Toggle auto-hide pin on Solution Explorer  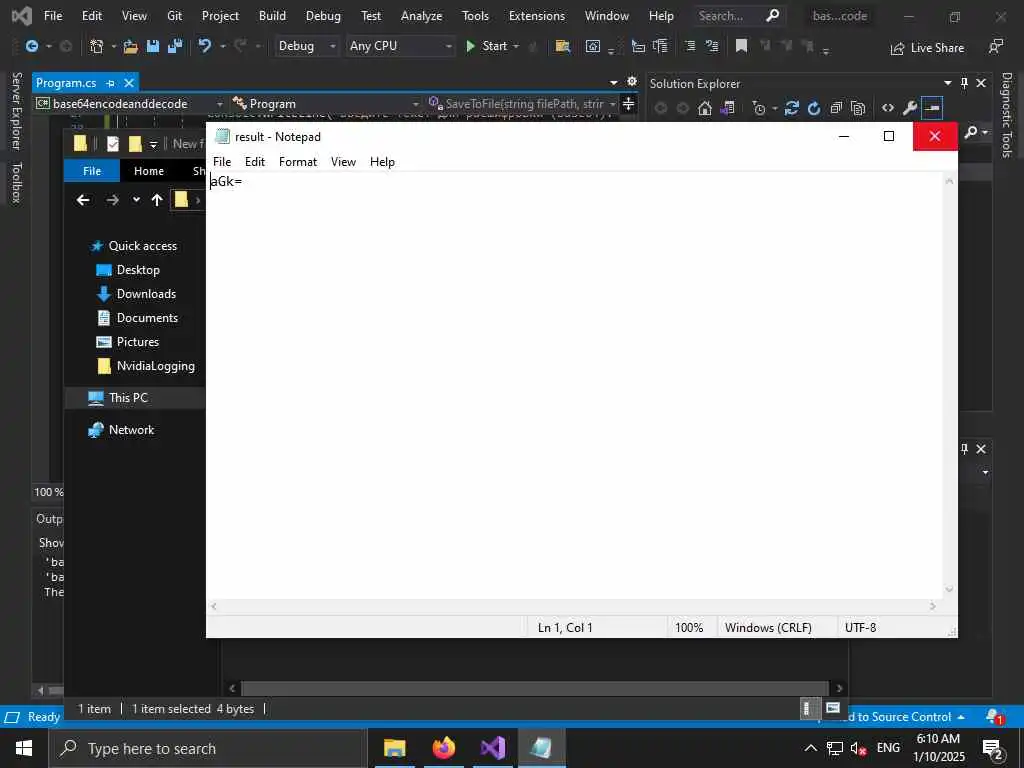click(x=964, y=83)
